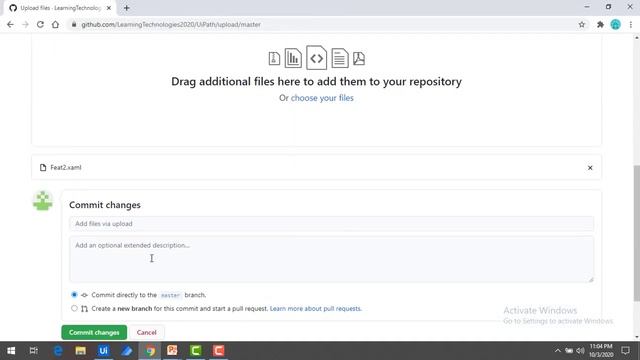Switch to UiPath Studio on taskbar

(x=103, y=351)
